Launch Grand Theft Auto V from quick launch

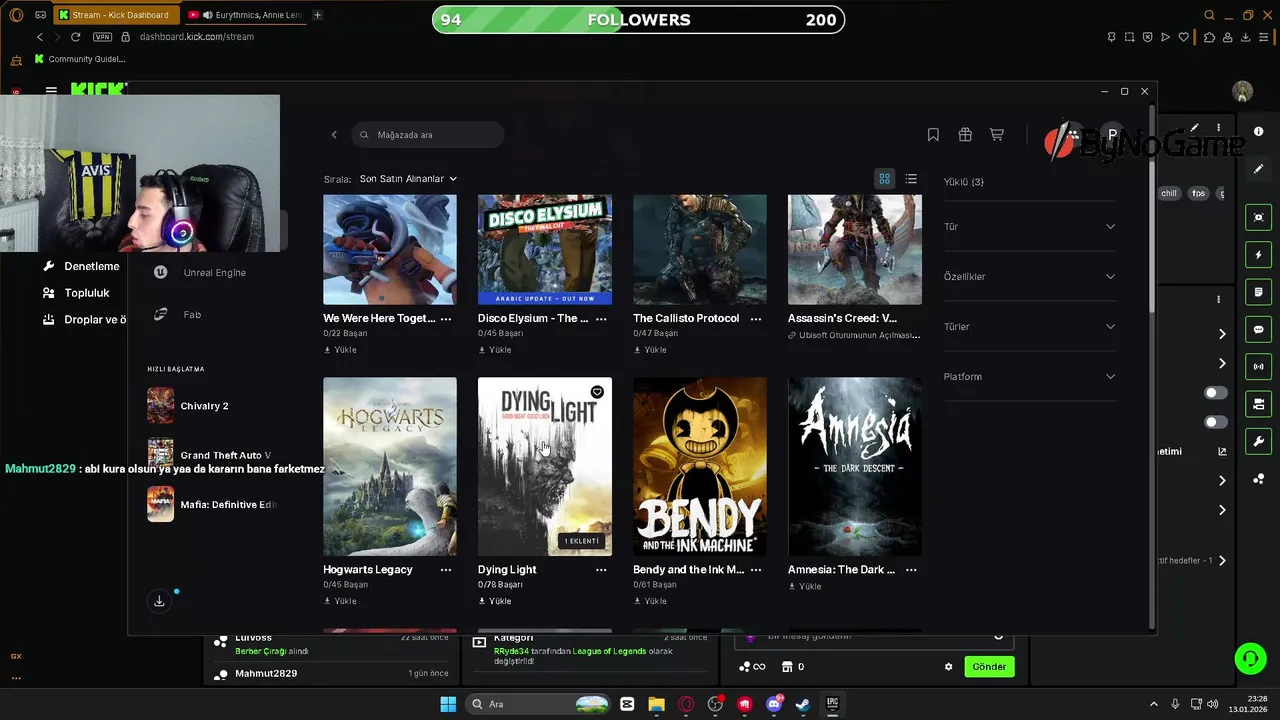pyautogui.click(x=210, y=455)
